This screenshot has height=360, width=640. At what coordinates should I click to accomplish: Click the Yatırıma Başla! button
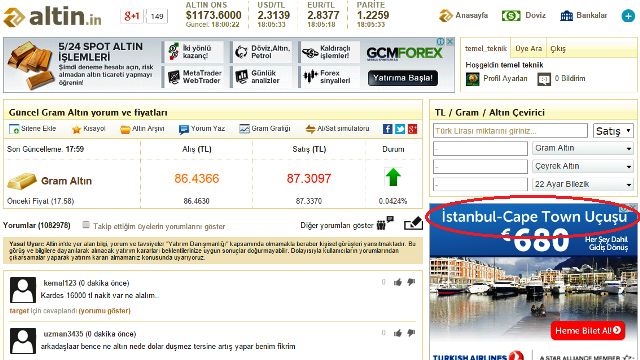(x=402, y=78)
